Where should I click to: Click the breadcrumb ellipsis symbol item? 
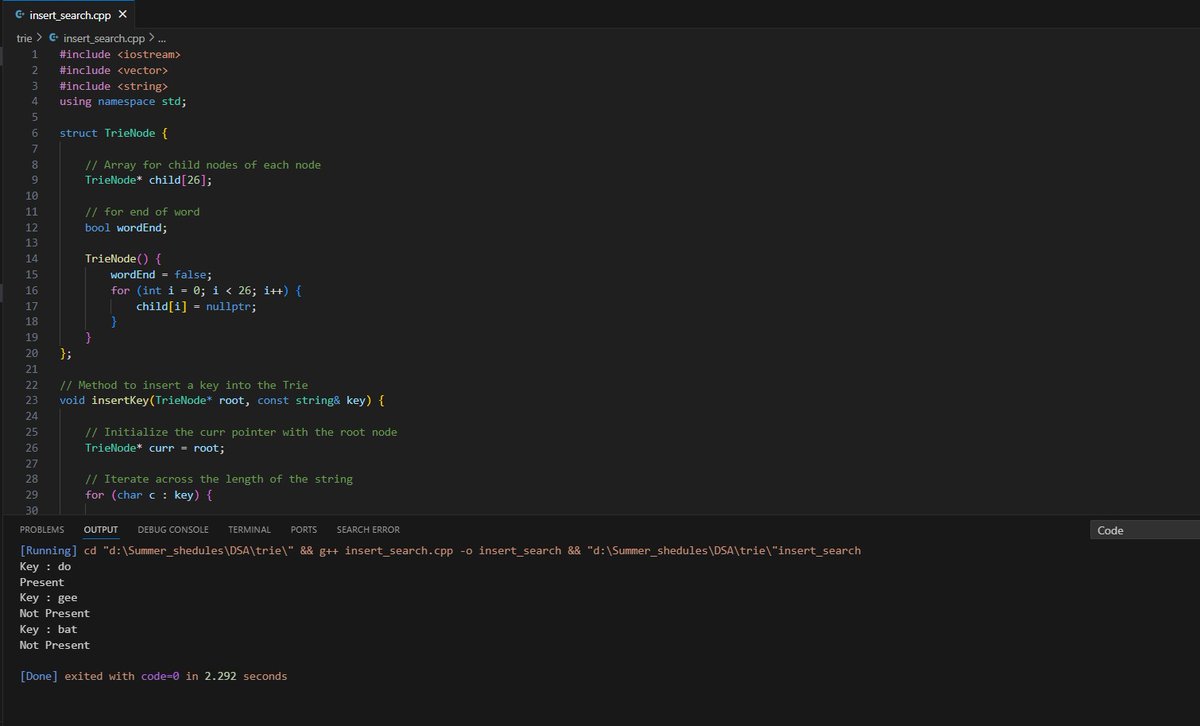161,38
